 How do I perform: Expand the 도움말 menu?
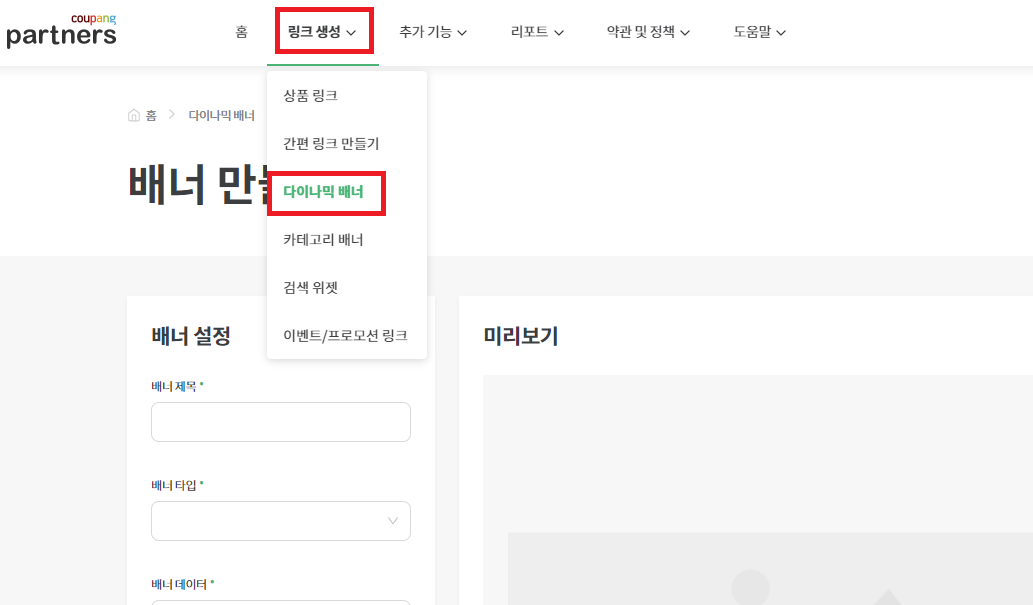760,32
